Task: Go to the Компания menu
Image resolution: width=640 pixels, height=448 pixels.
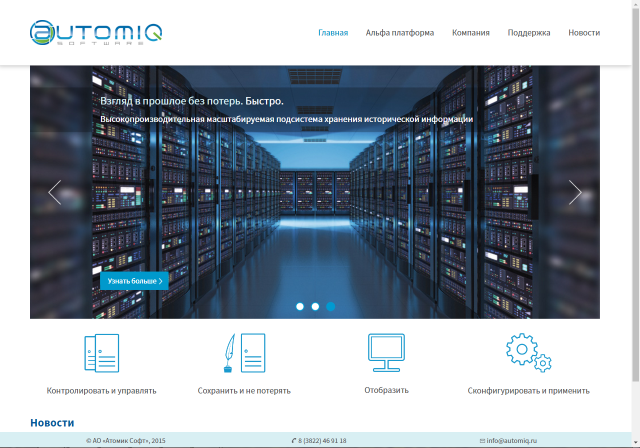Action: (x=471, y=33)
